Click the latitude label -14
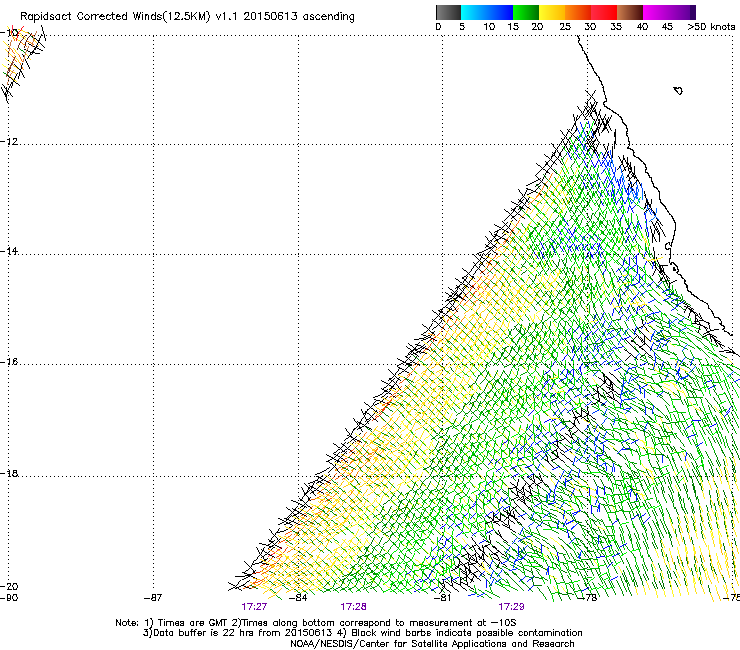Screen dimensions: 740x650 (x=9, y=251)
